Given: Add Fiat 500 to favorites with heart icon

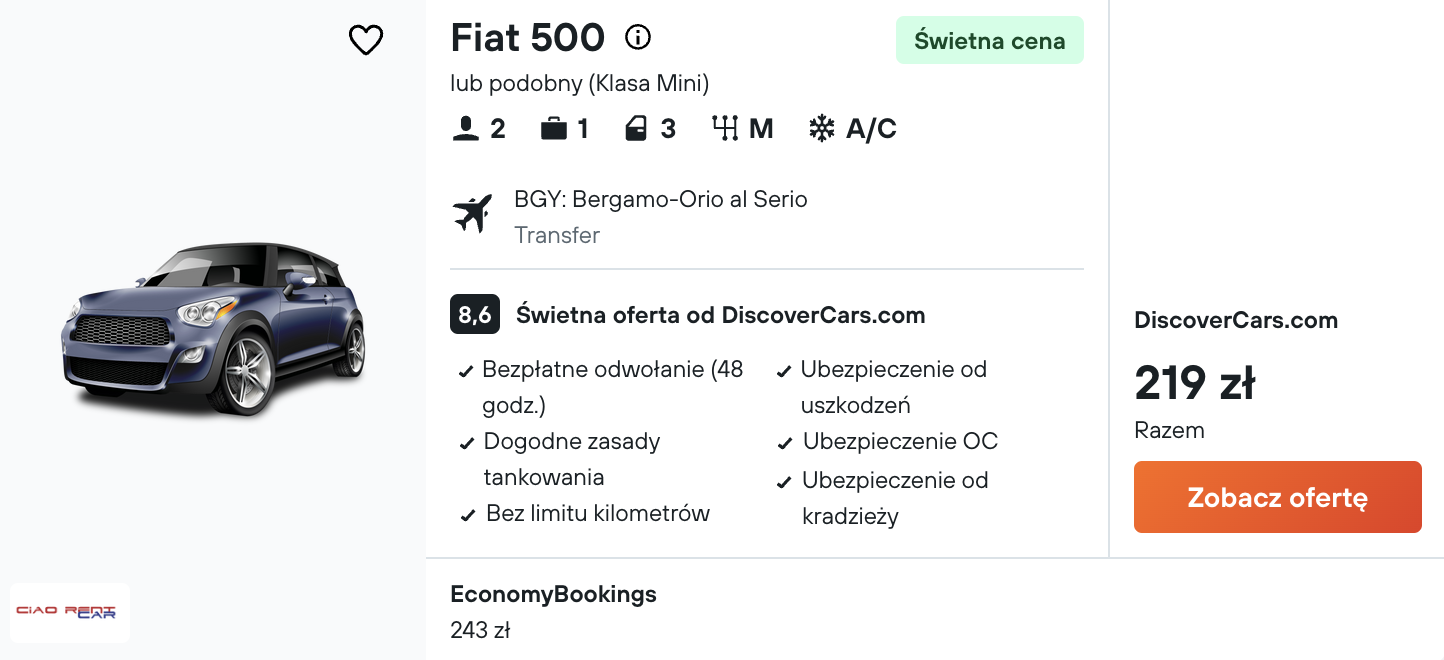Looking at the screenshot, I should pyautogui.click(x=366, y=40).
